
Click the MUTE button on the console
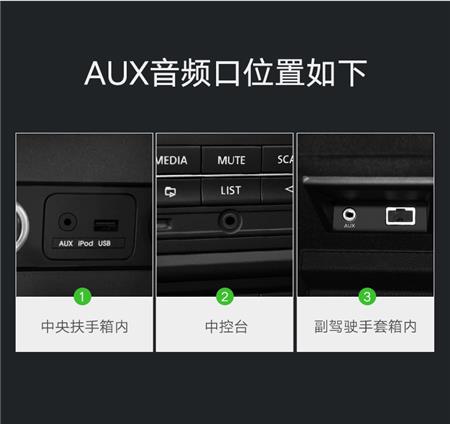tap(231, 160)
